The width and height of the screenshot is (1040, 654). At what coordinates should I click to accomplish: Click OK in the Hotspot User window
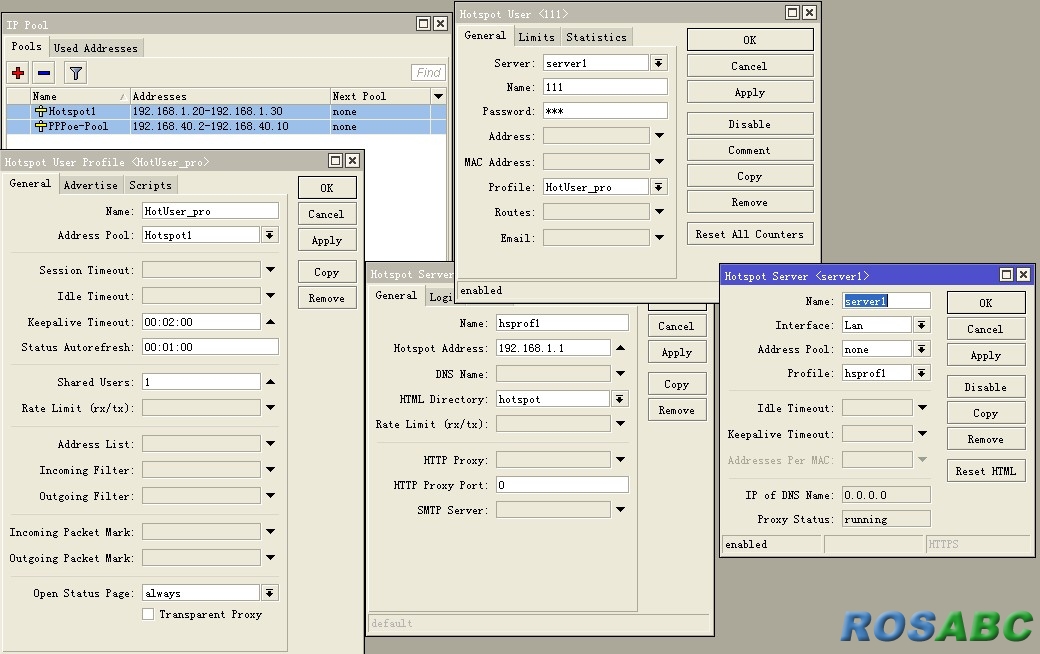click(750, 40)
